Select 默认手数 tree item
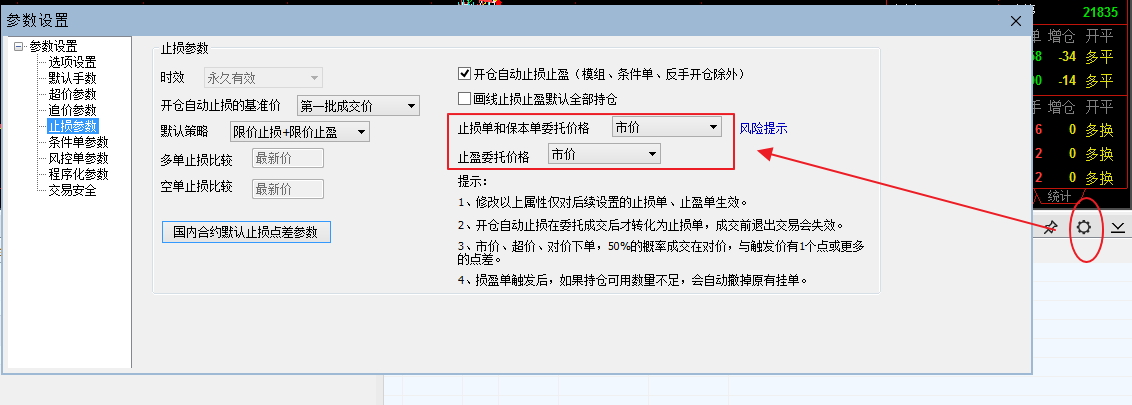Viewport: 1132px width, 405px height. (72, 78)
